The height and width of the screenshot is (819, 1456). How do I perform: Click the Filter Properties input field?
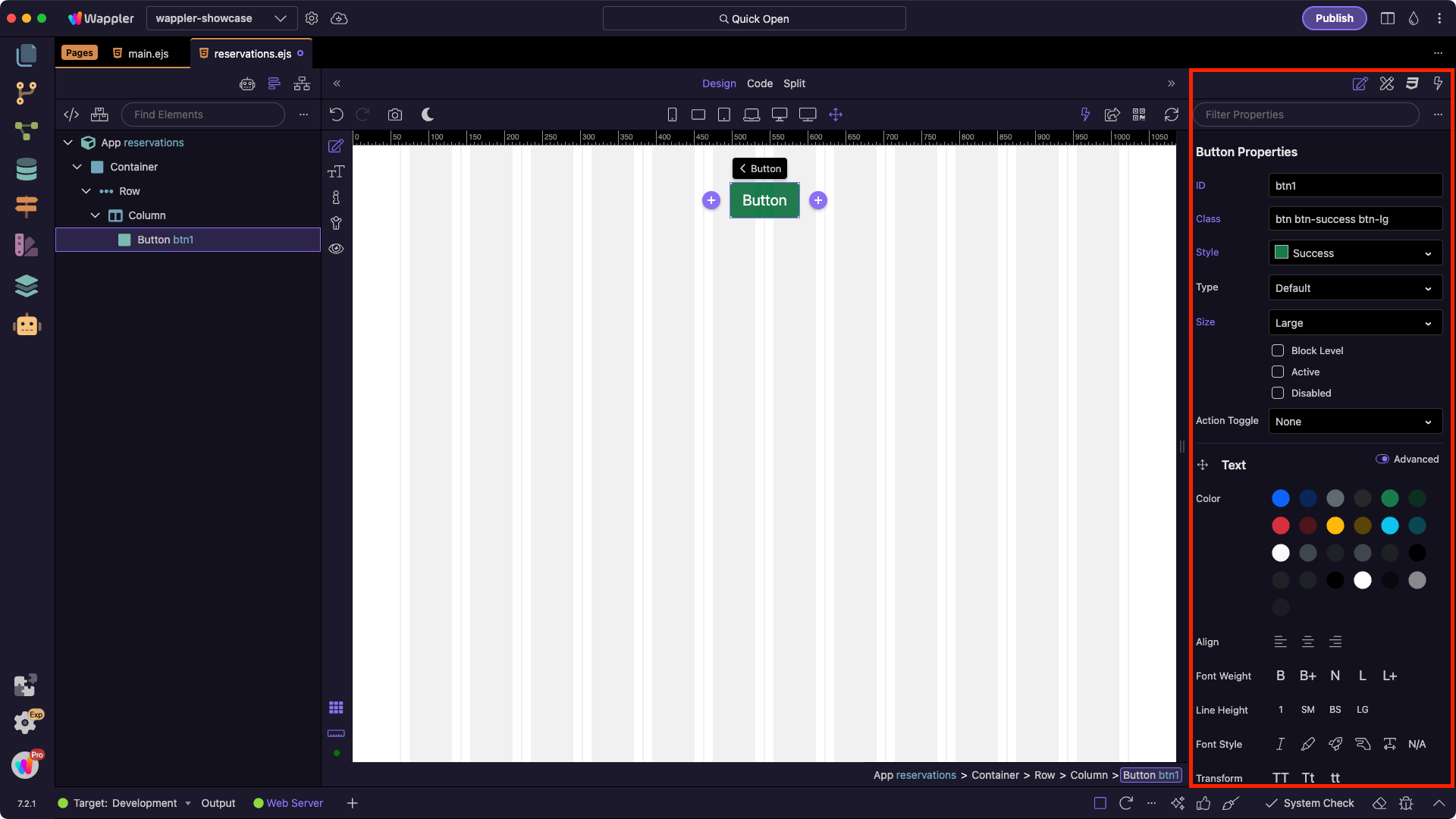[1306, 115]
